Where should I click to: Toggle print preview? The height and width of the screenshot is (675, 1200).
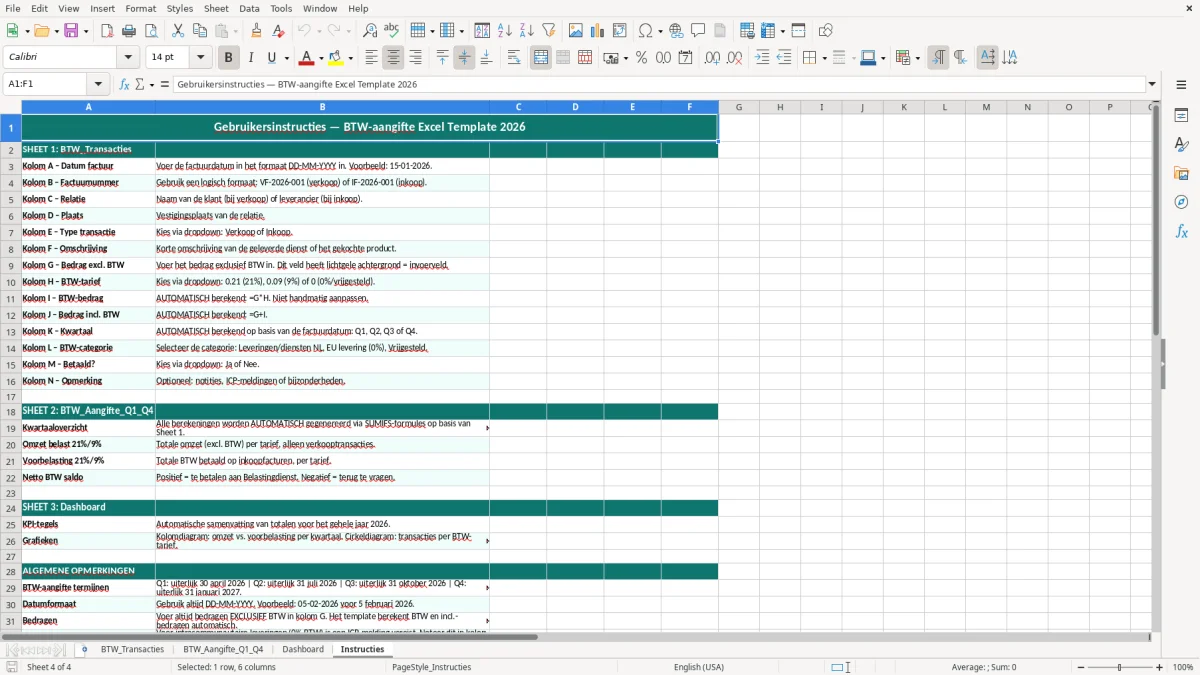tap(151, 31)
